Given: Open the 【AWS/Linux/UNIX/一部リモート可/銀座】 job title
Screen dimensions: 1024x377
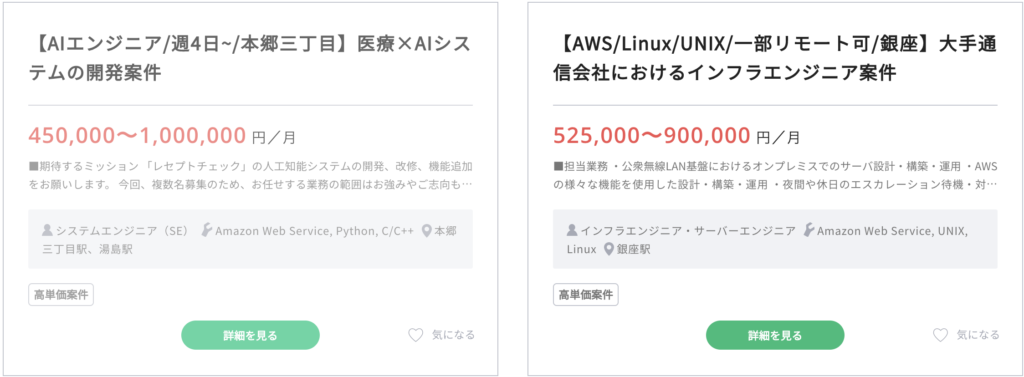Looking at the screenshot, I should point(775,59).
